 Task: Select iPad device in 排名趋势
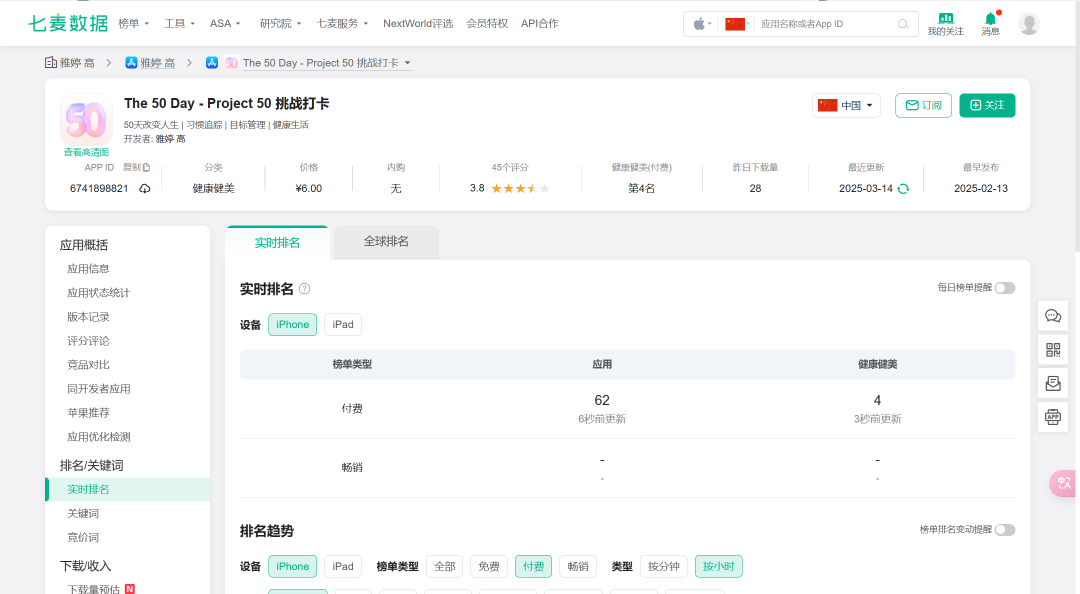(343, 566)
